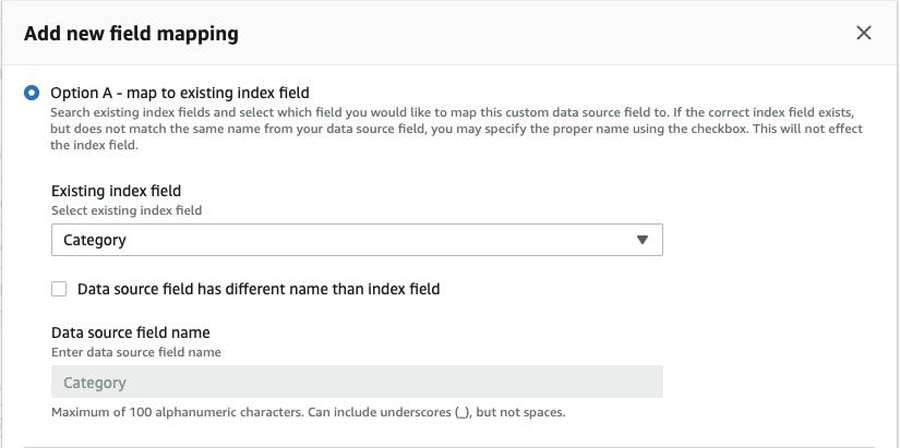The width and height of the screenshot is (900, 448).
Task: Open the Existing index field dropdown
Action: (x=357, y=240)
